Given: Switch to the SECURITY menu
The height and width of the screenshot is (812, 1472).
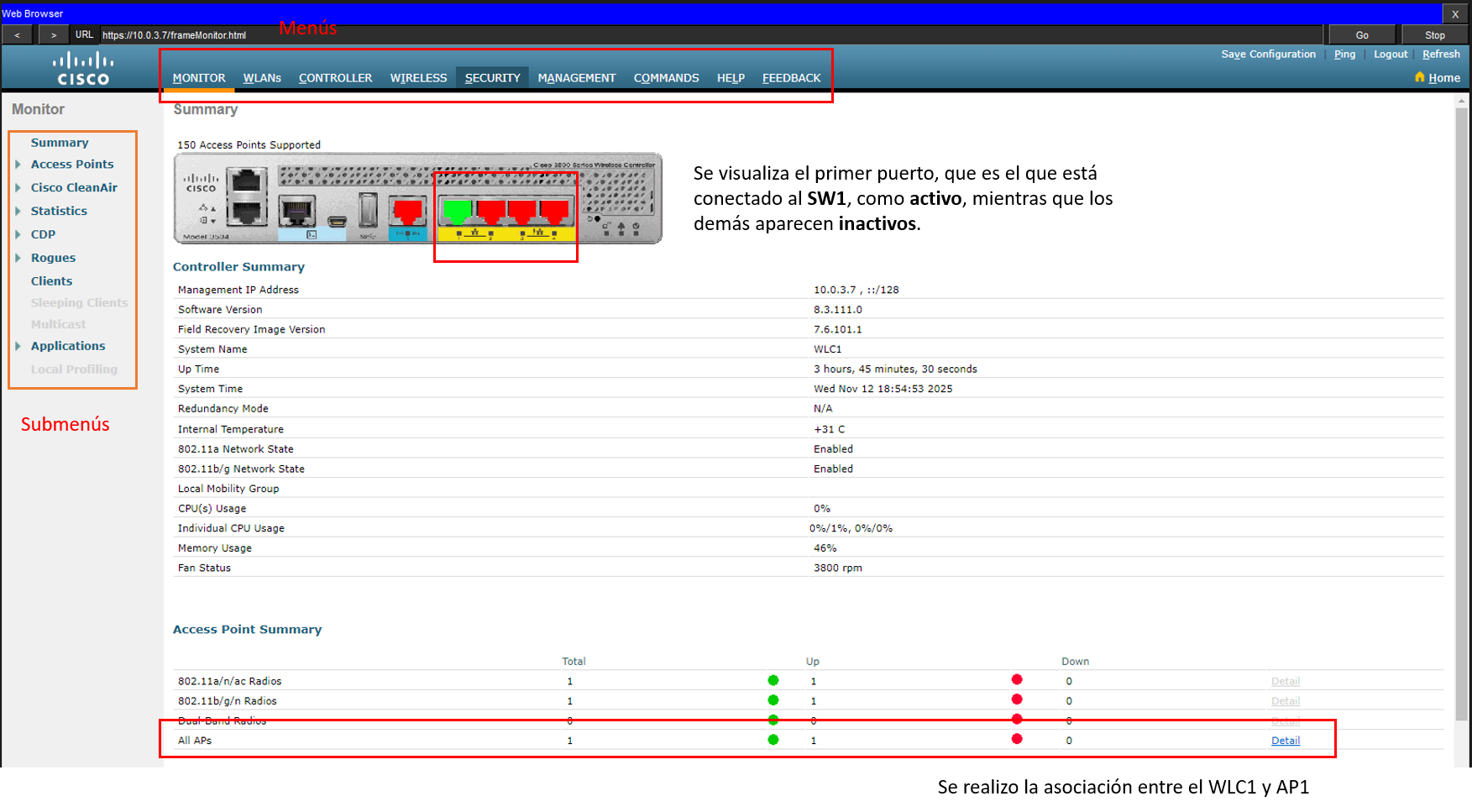Looking at the screenshot, I should 492,78.
